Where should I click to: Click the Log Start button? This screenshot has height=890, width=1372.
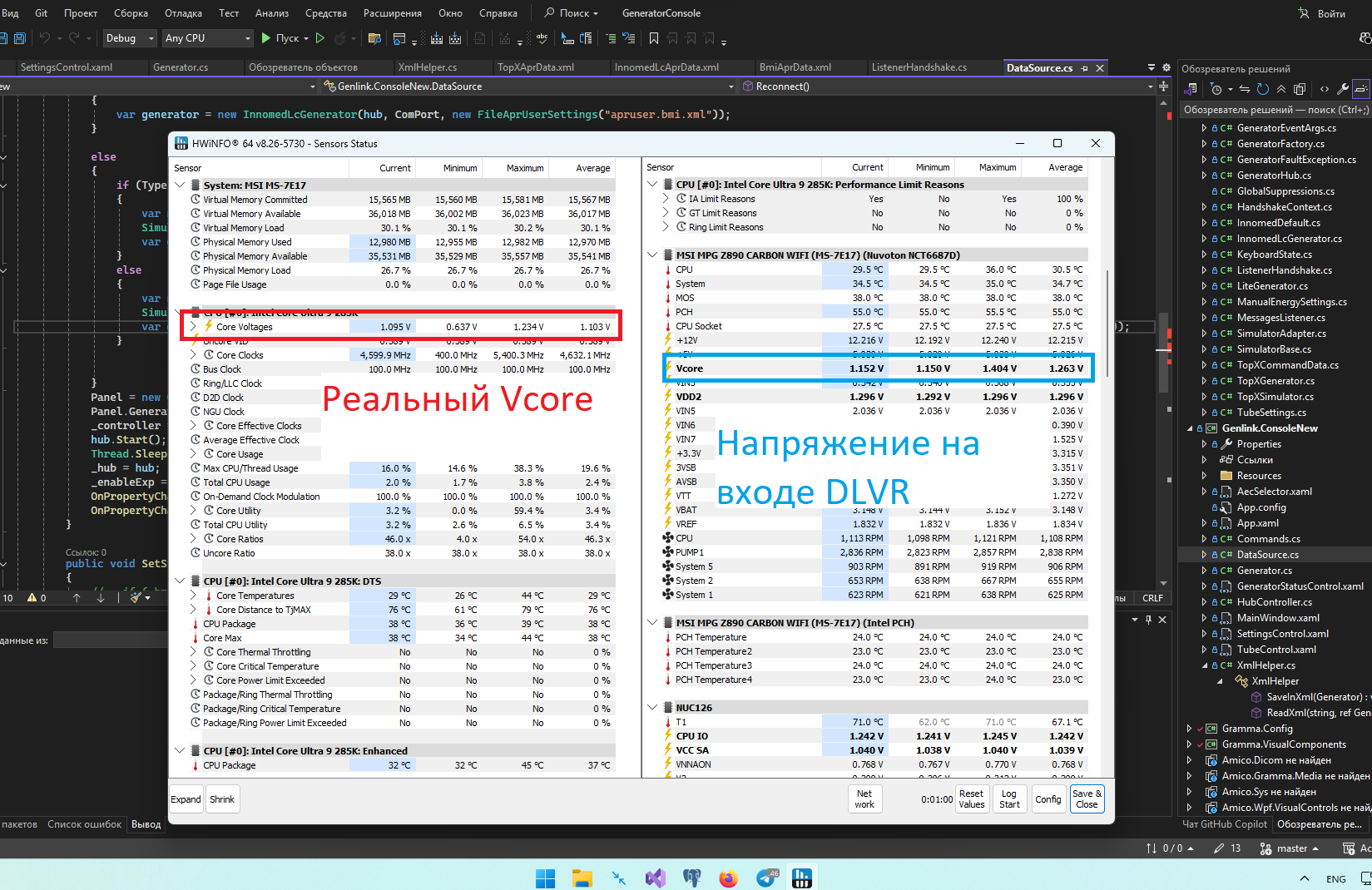1009,799
